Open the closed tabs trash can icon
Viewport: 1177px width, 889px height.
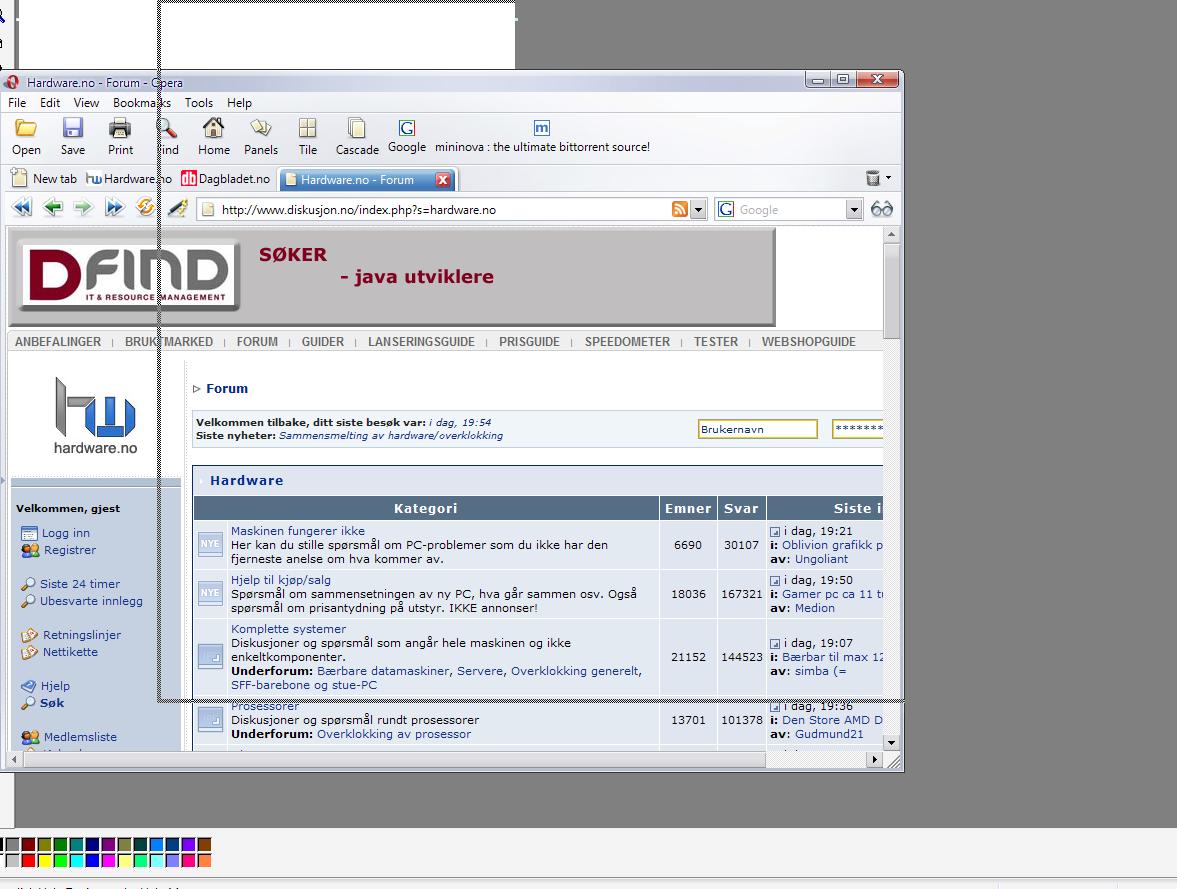(x=872, y=179)
